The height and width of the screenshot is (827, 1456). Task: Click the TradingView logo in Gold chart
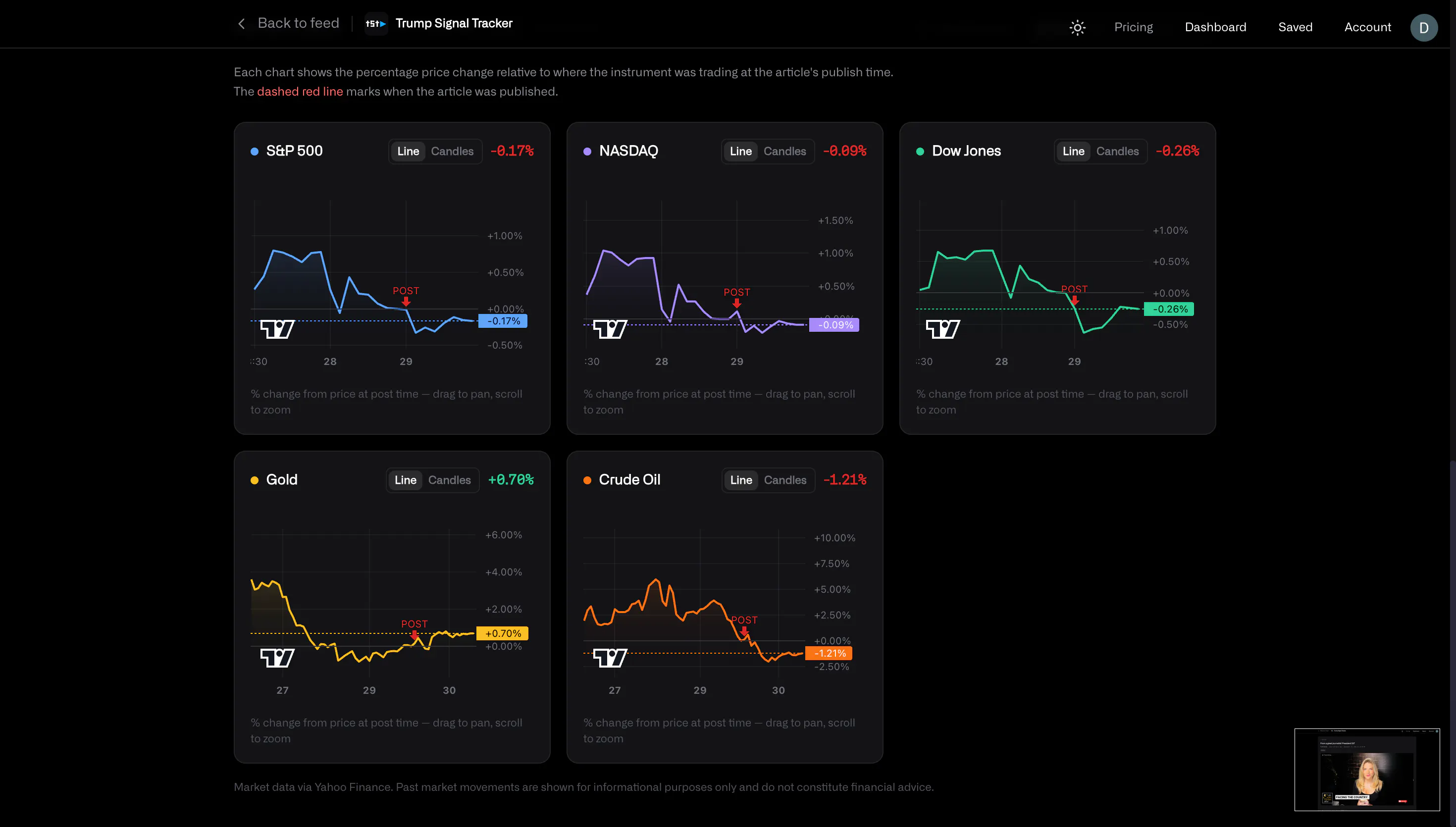pos(277,658)
